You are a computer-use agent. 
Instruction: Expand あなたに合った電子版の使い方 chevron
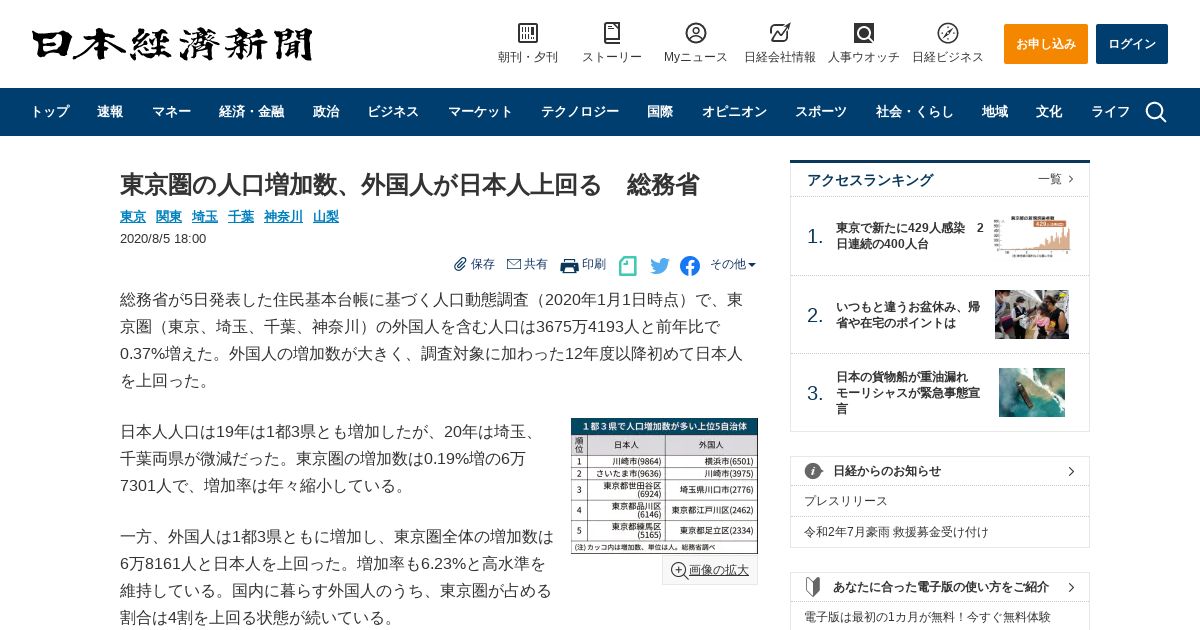pos(1071,587)
